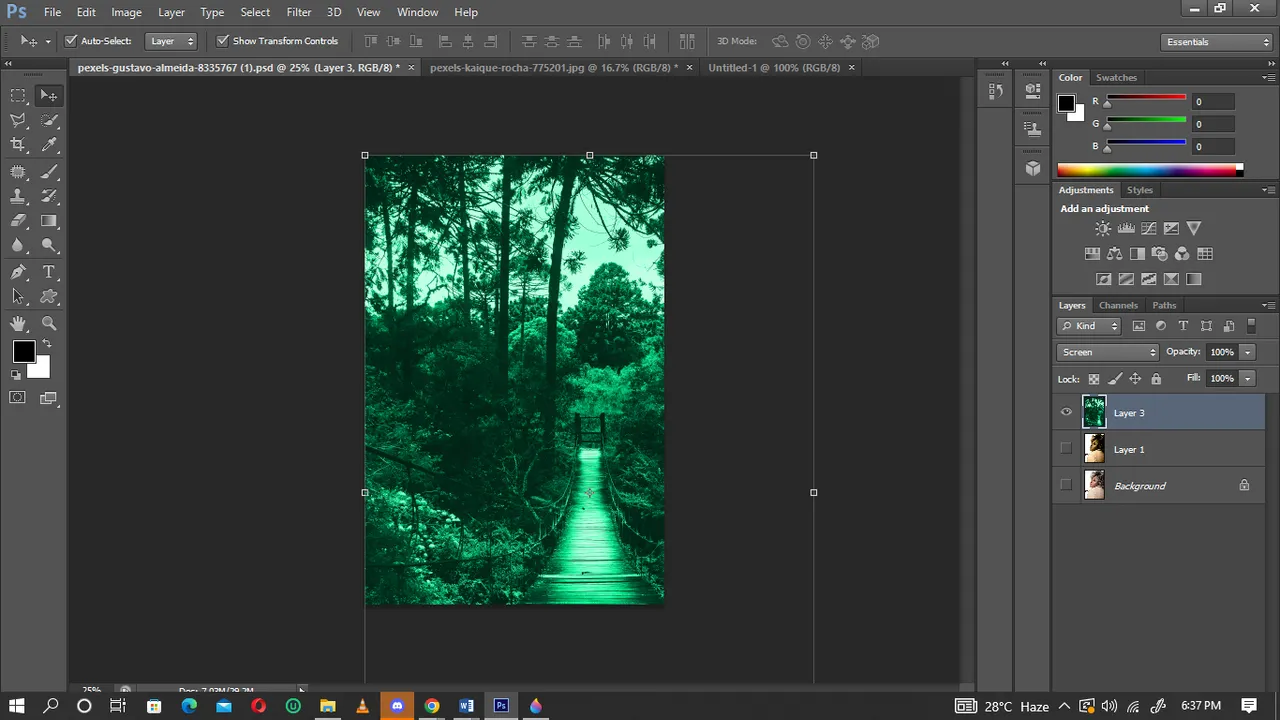Image resolution: width=1280 pixels, height=720 pixels.
Task: Select the Lasso tool
Action: [18, 120]
